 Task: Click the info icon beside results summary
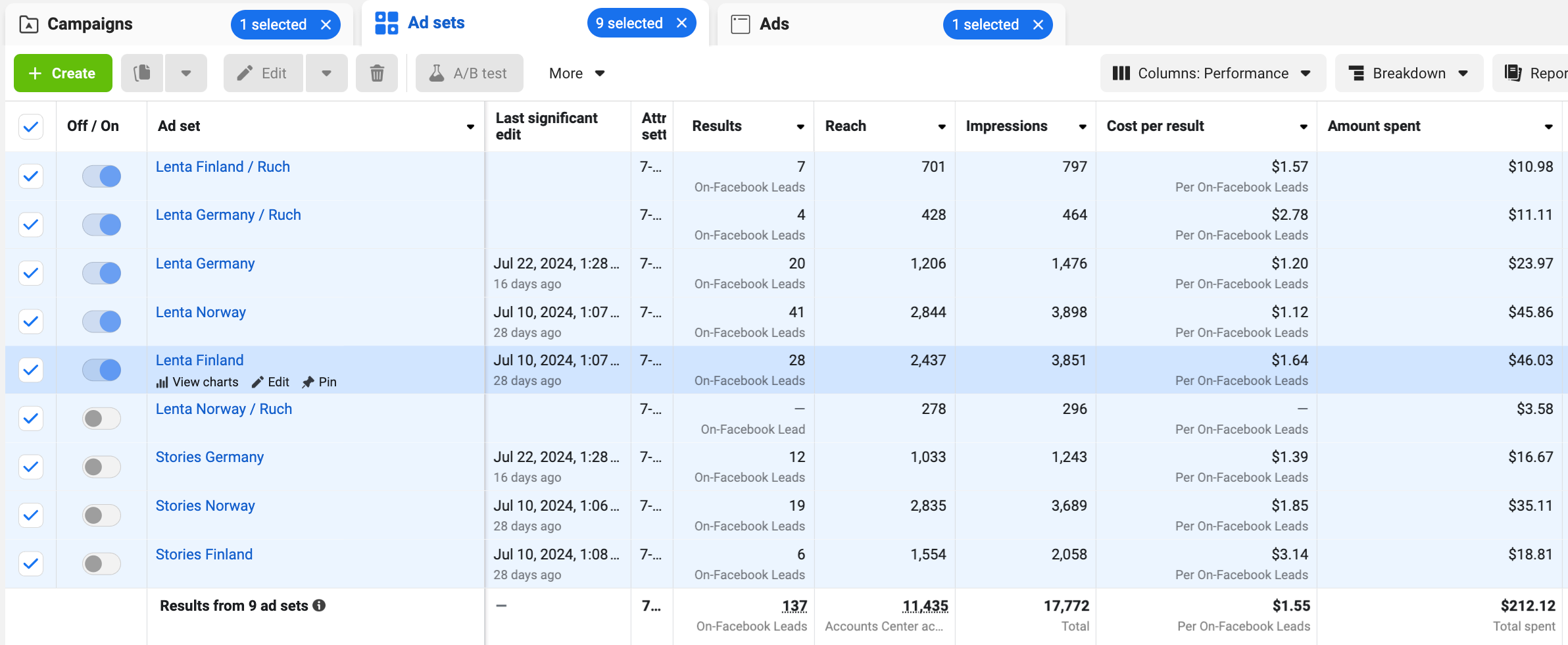click(x=319, y=606)
